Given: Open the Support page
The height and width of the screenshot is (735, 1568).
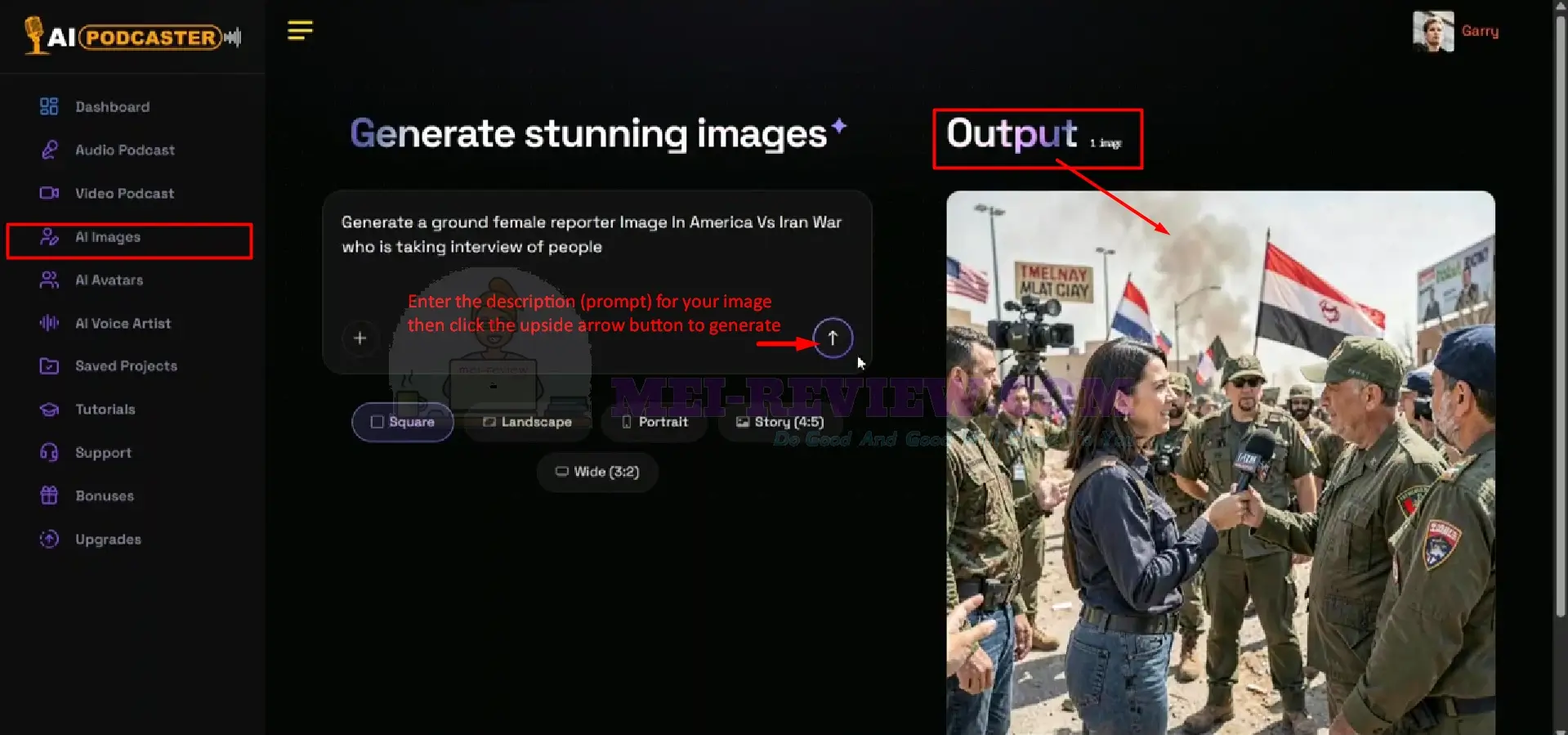Looking at the screenshot, I should [x=104, y=452].
